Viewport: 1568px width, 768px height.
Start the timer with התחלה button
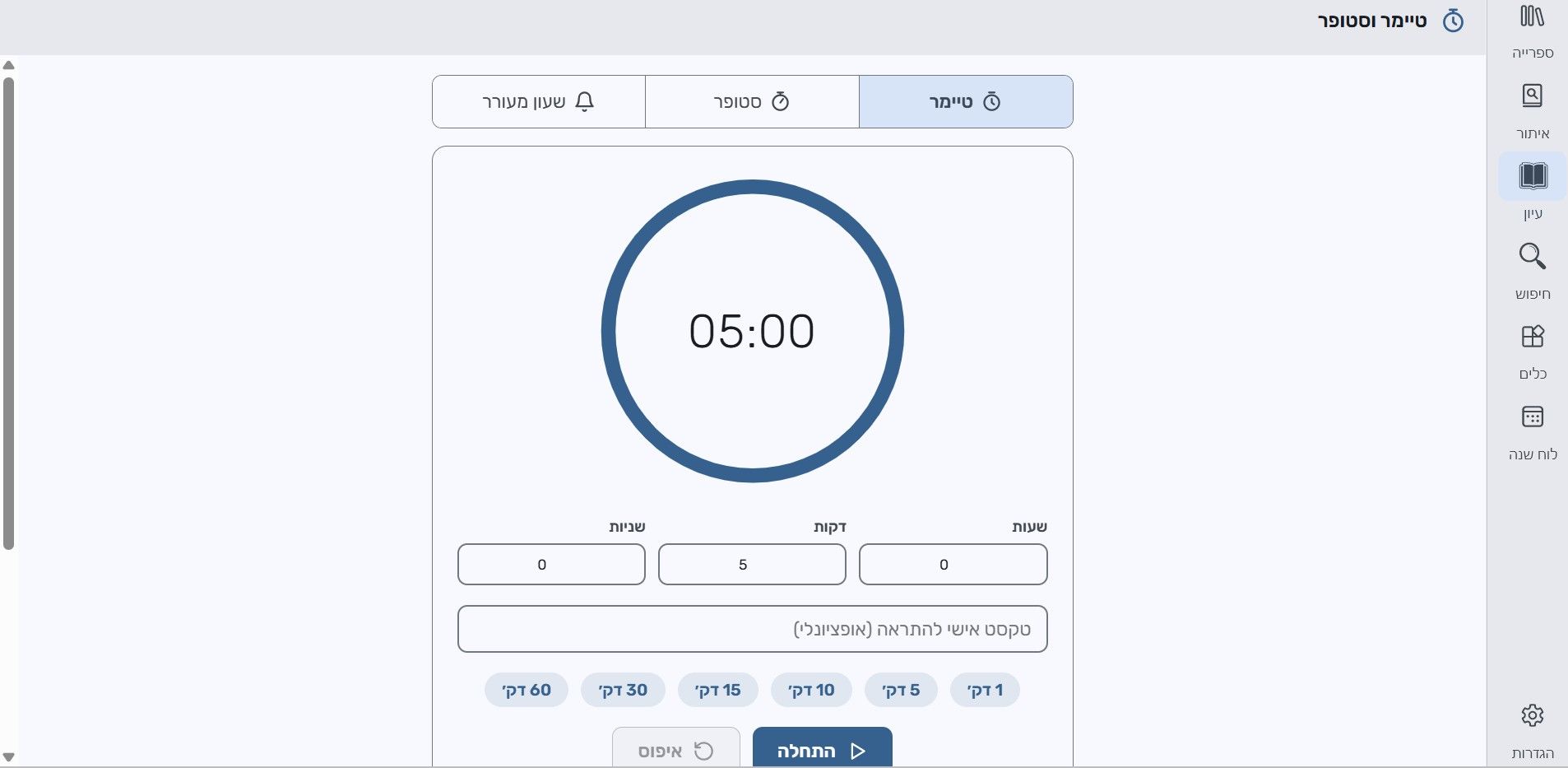822,747
